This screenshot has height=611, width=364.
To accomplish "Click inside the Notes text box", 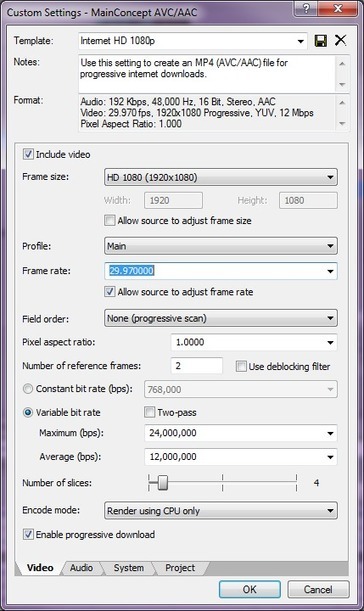I will coord(207,74).
